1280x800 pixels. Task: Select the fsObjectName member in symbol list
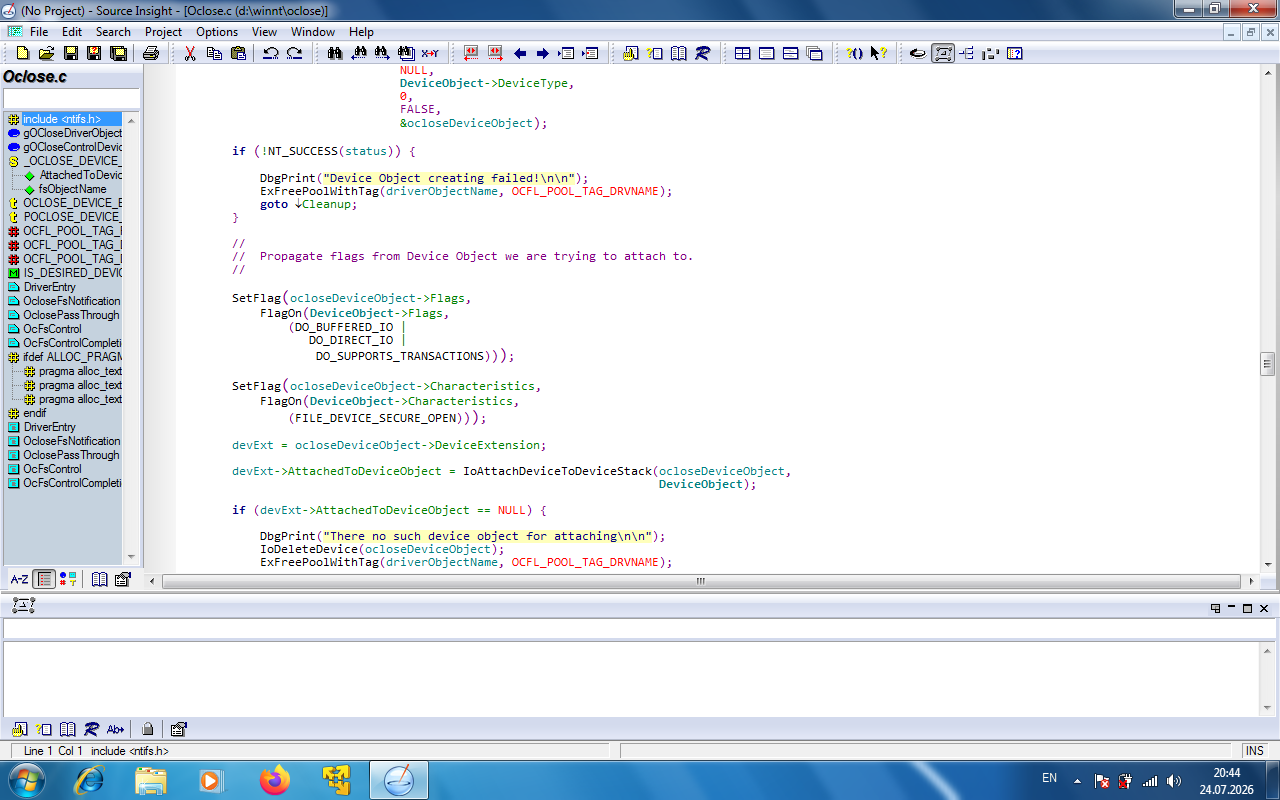tap(72, 189)
